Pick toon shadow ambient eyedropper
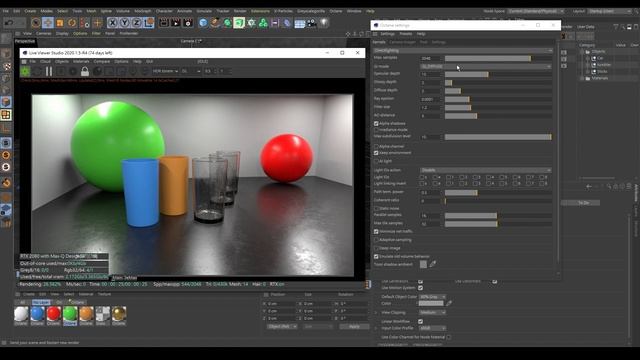This screenshot has height=360, width=640. pyautogui.click(x=433, y=264)
